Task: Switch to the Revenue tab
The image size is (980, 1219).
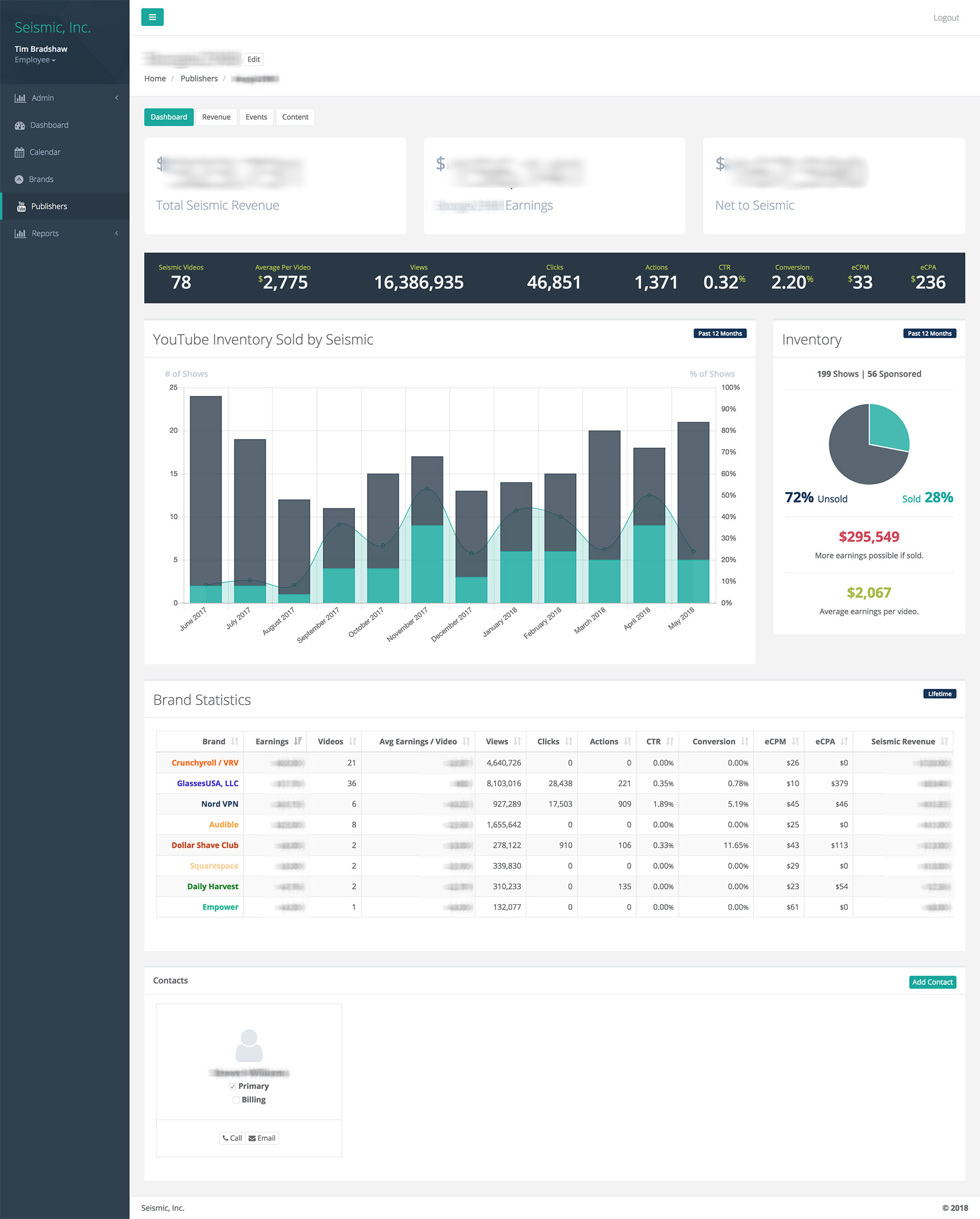Action: coord(216,117)
